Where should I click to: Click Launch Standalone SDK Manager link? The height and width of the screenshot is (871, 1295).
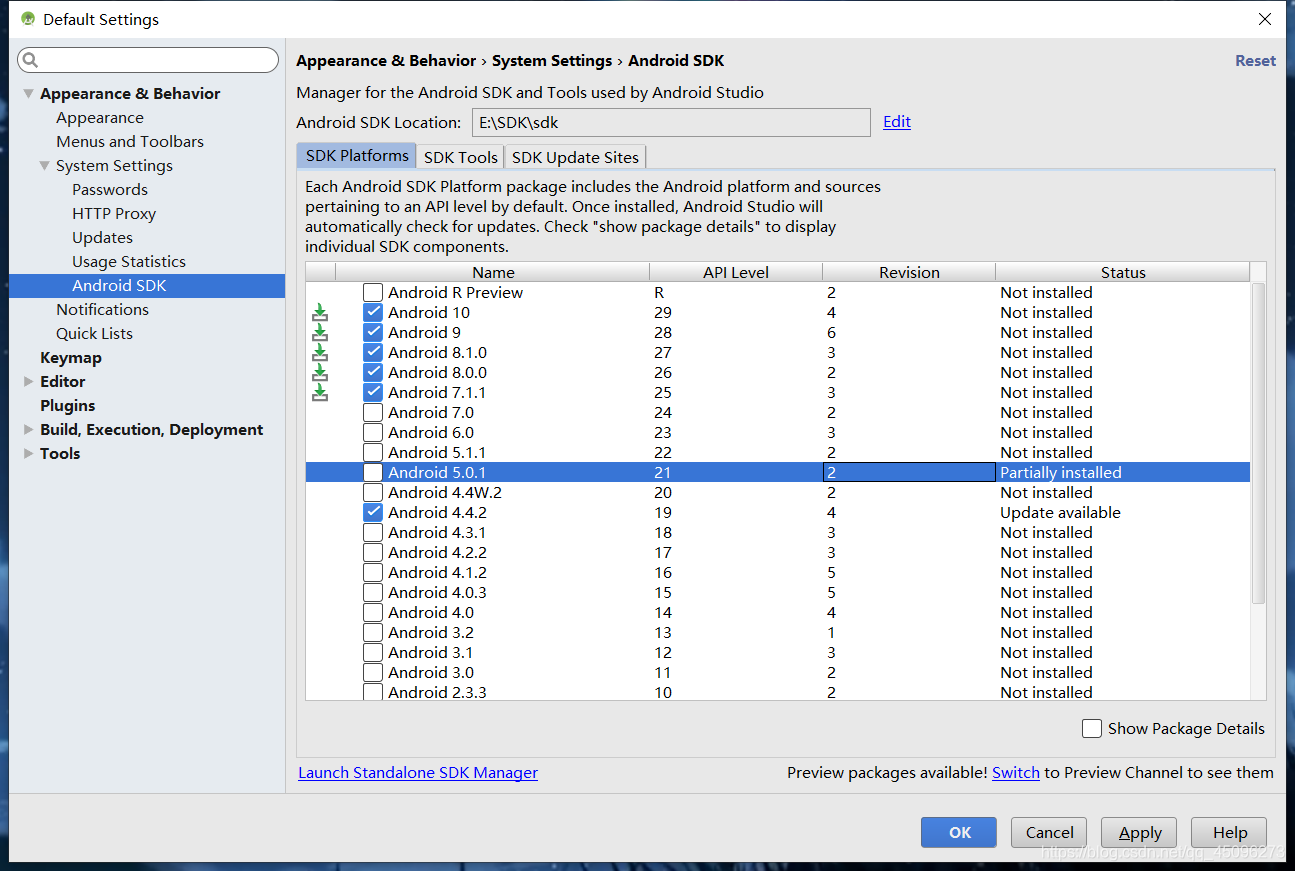[x=418, y=772]
